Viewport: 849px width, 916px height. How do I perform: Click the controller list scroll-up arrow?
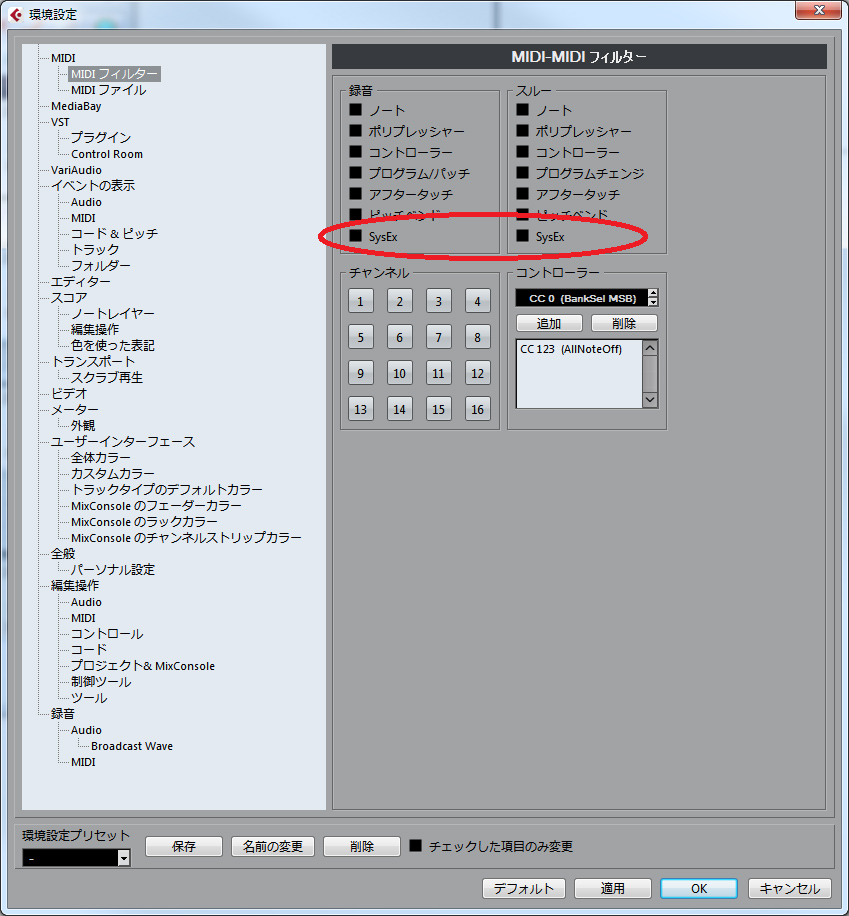tap(650, 348)
